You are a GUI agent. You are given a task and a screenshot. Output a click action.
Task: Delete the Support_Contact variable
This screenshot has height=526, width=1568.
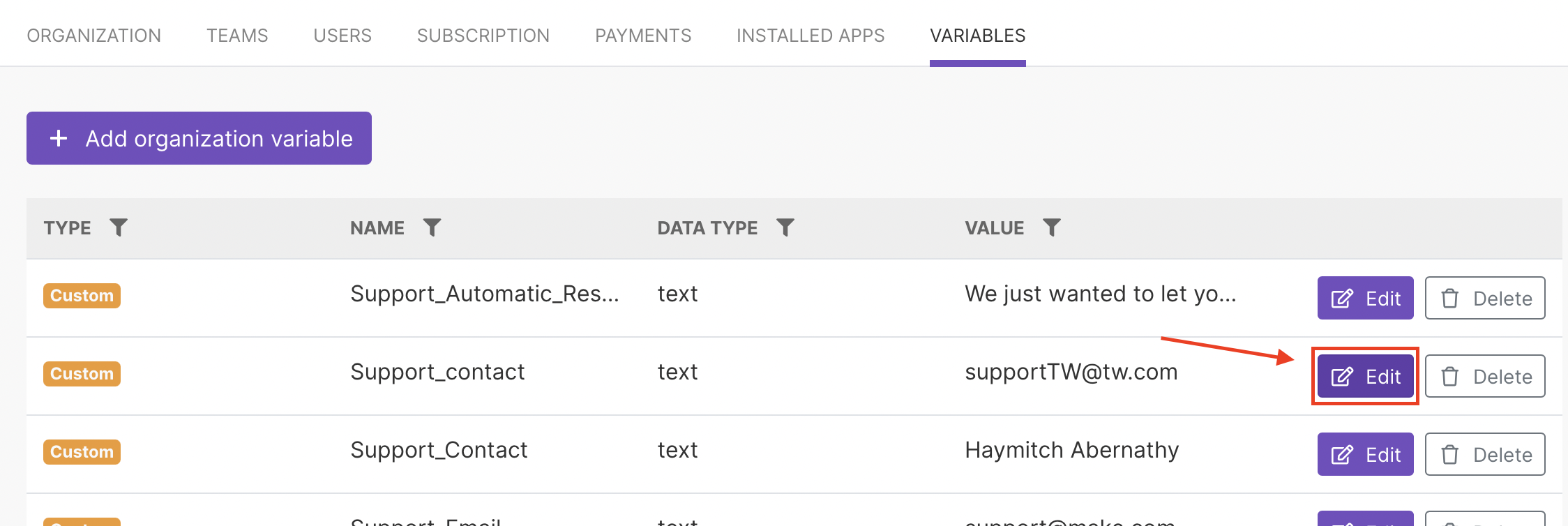coord(1485,454)
